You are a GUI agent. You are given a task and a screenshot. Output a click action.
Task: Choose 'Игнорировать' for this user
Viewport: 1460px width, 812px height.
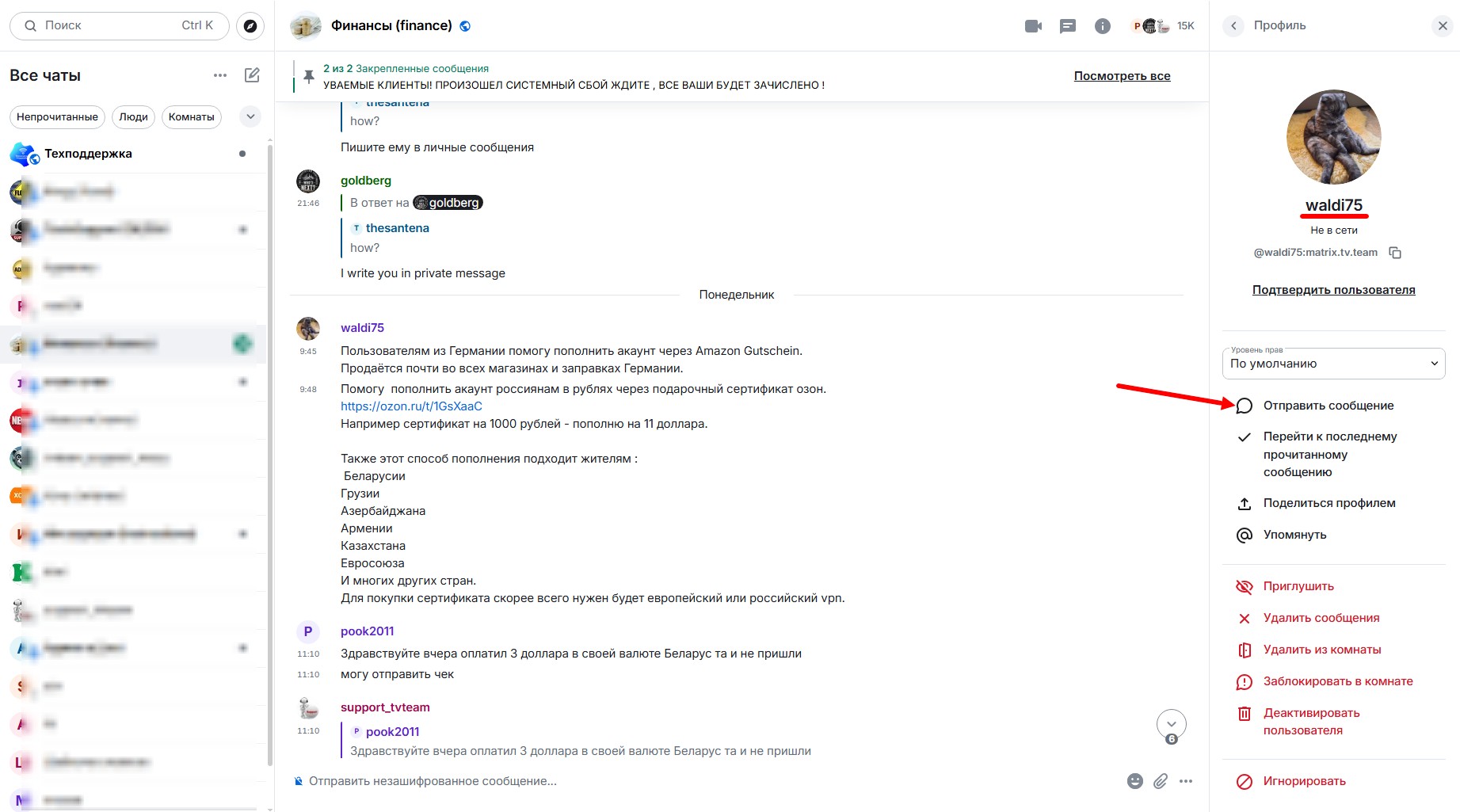pos(1304,781)
